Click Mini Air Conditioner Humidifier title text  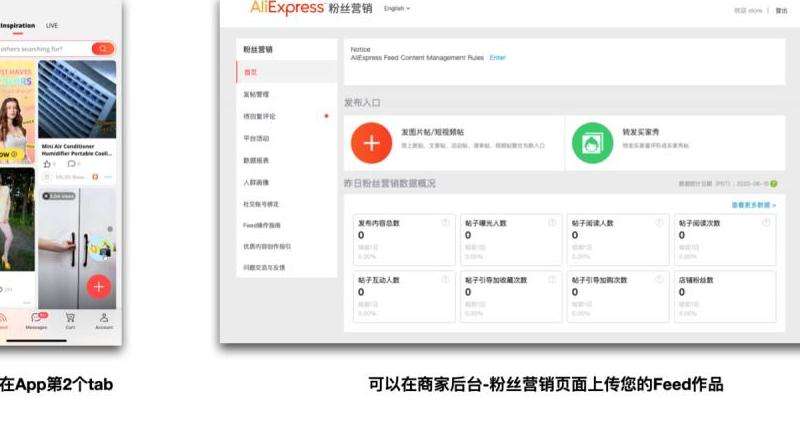[77, 150]
